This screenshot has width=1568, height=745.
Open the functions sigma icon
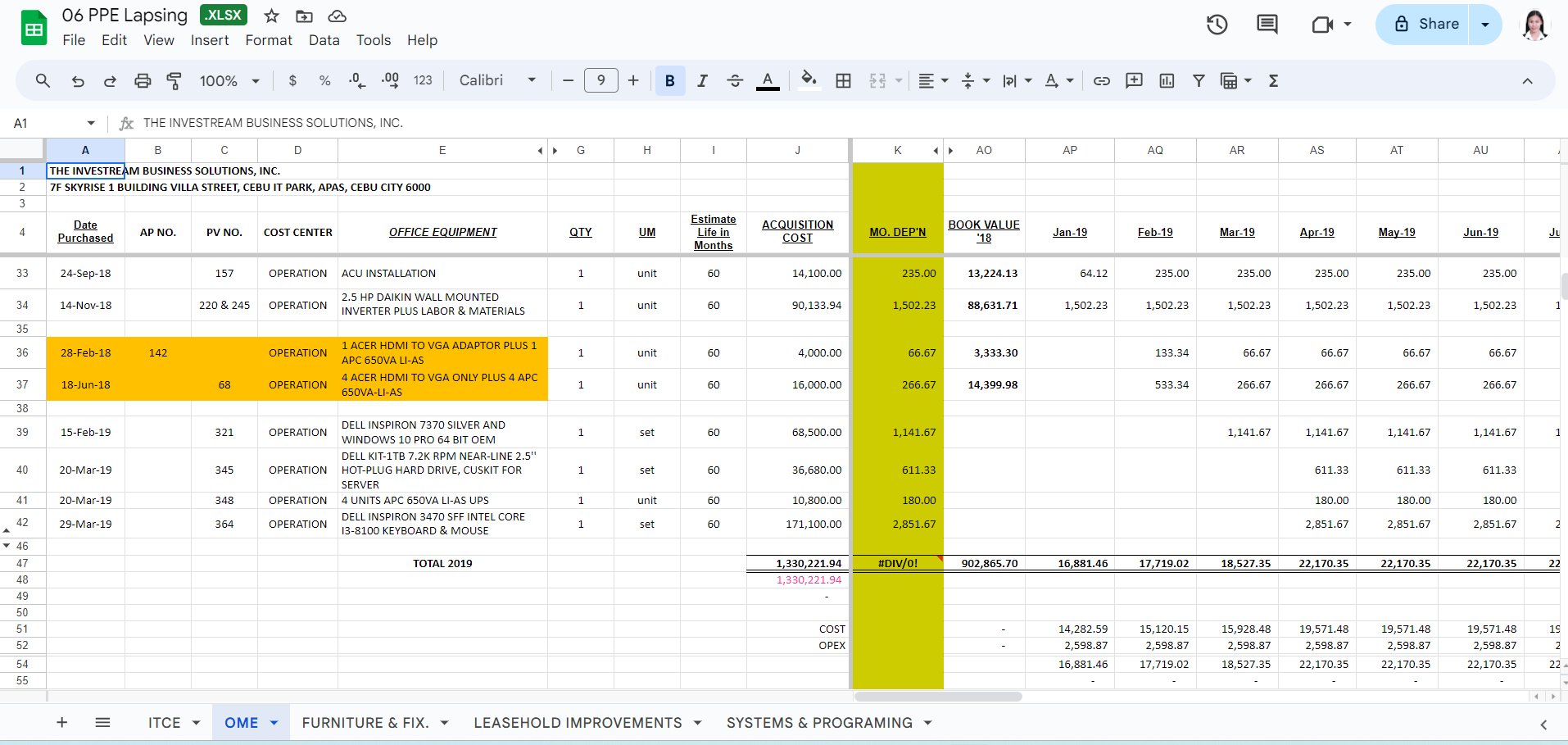(1273, 80)
